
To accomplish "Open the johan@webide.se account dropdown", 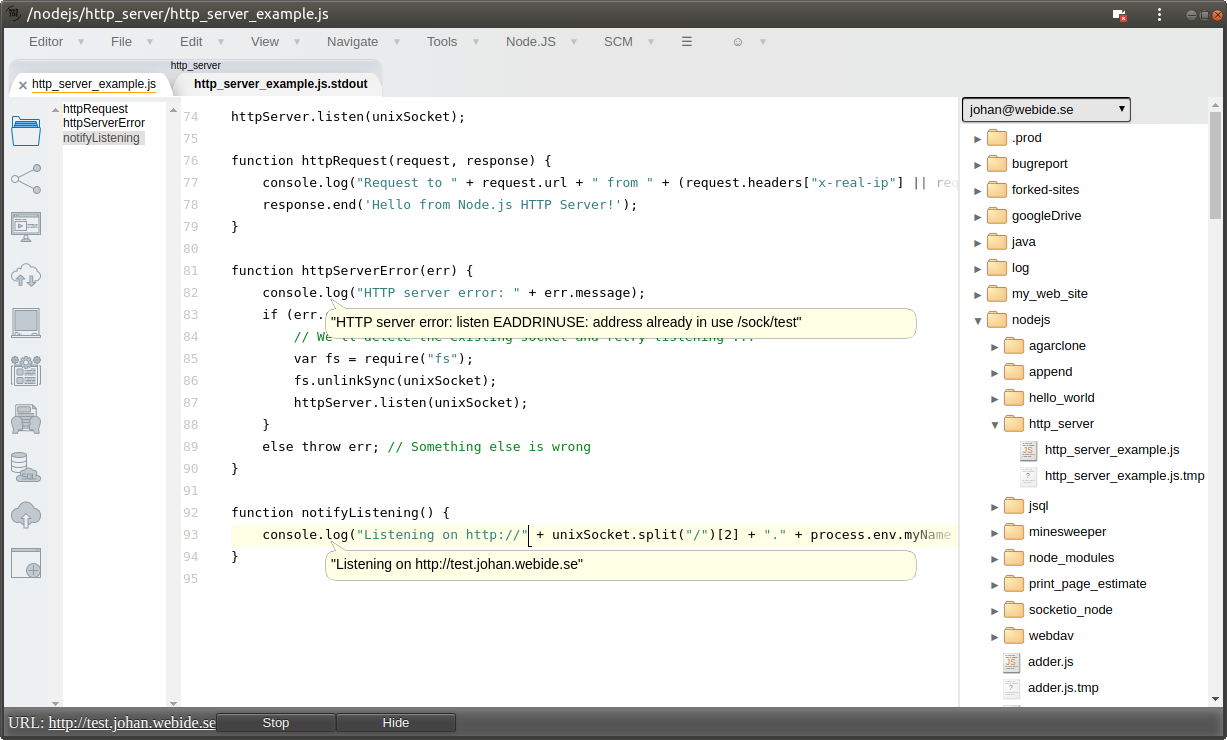I will 1045,109.
